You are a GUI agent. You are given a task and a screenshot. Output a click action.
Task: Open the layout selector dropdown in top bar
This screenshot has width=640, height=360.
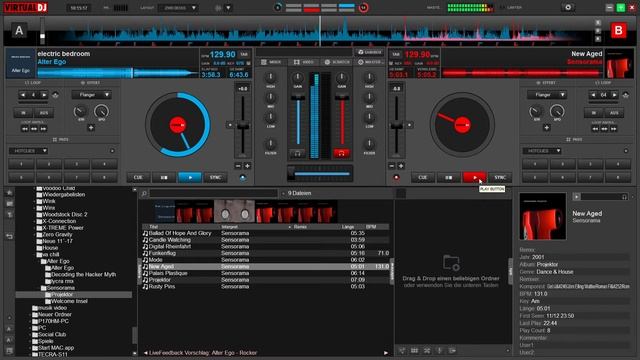[178, 8]
